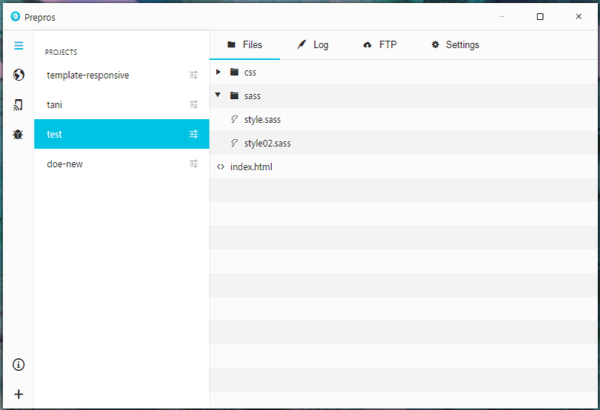The width and height of the screenshot is (600, 410).
Task: Add a new project with plus icon
Action: click(18, 394)
